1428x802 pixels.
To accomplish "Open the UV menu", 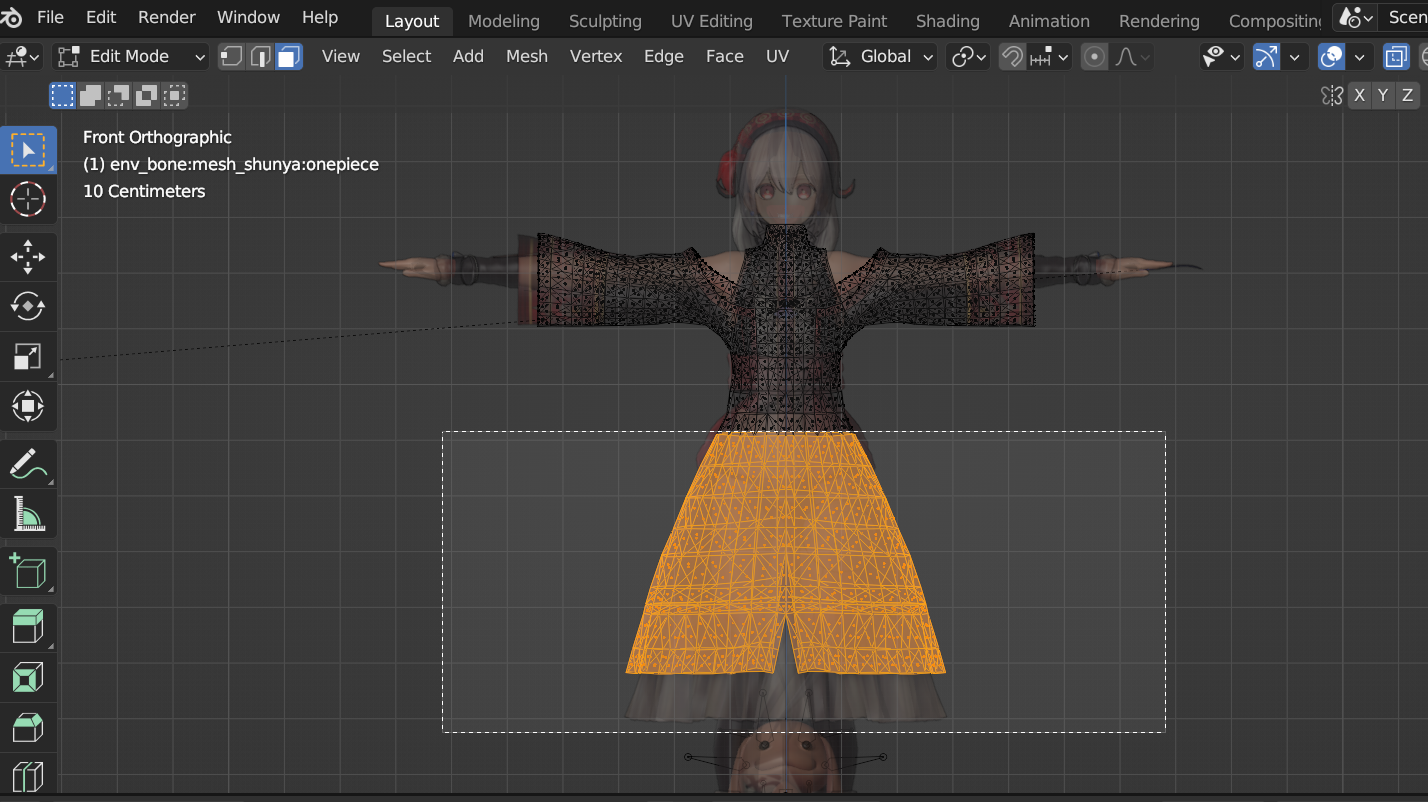I will pos(778,57).
